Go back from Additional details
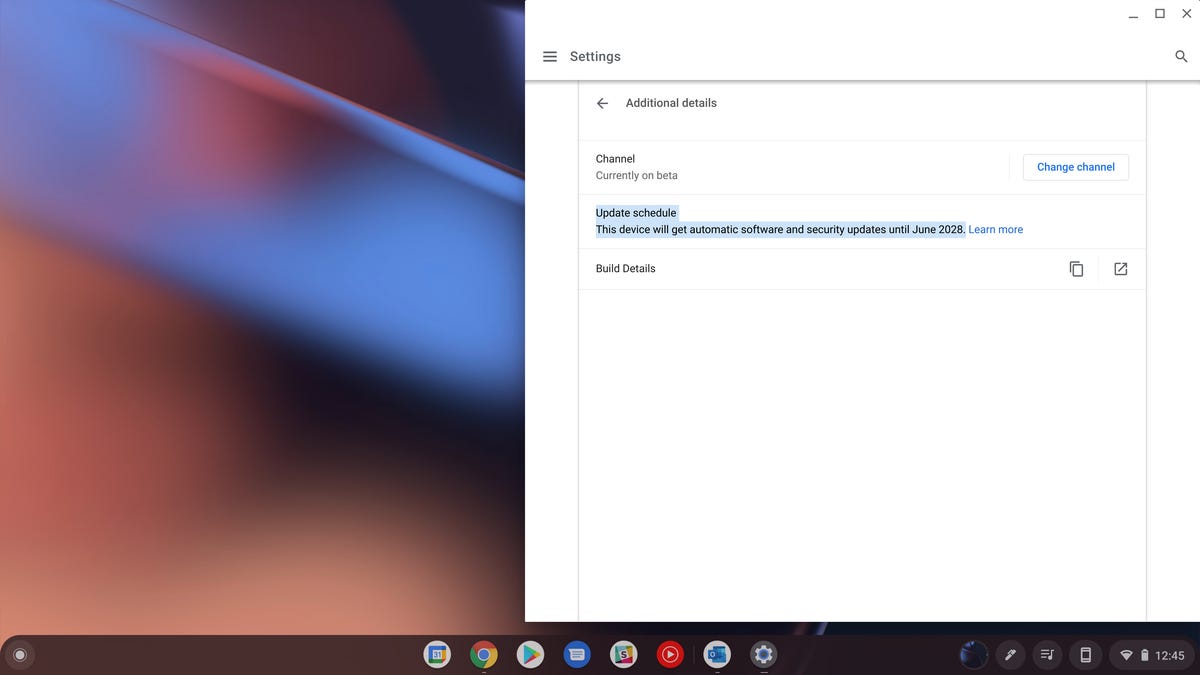Screen dimensions: 1200x675 602,102
